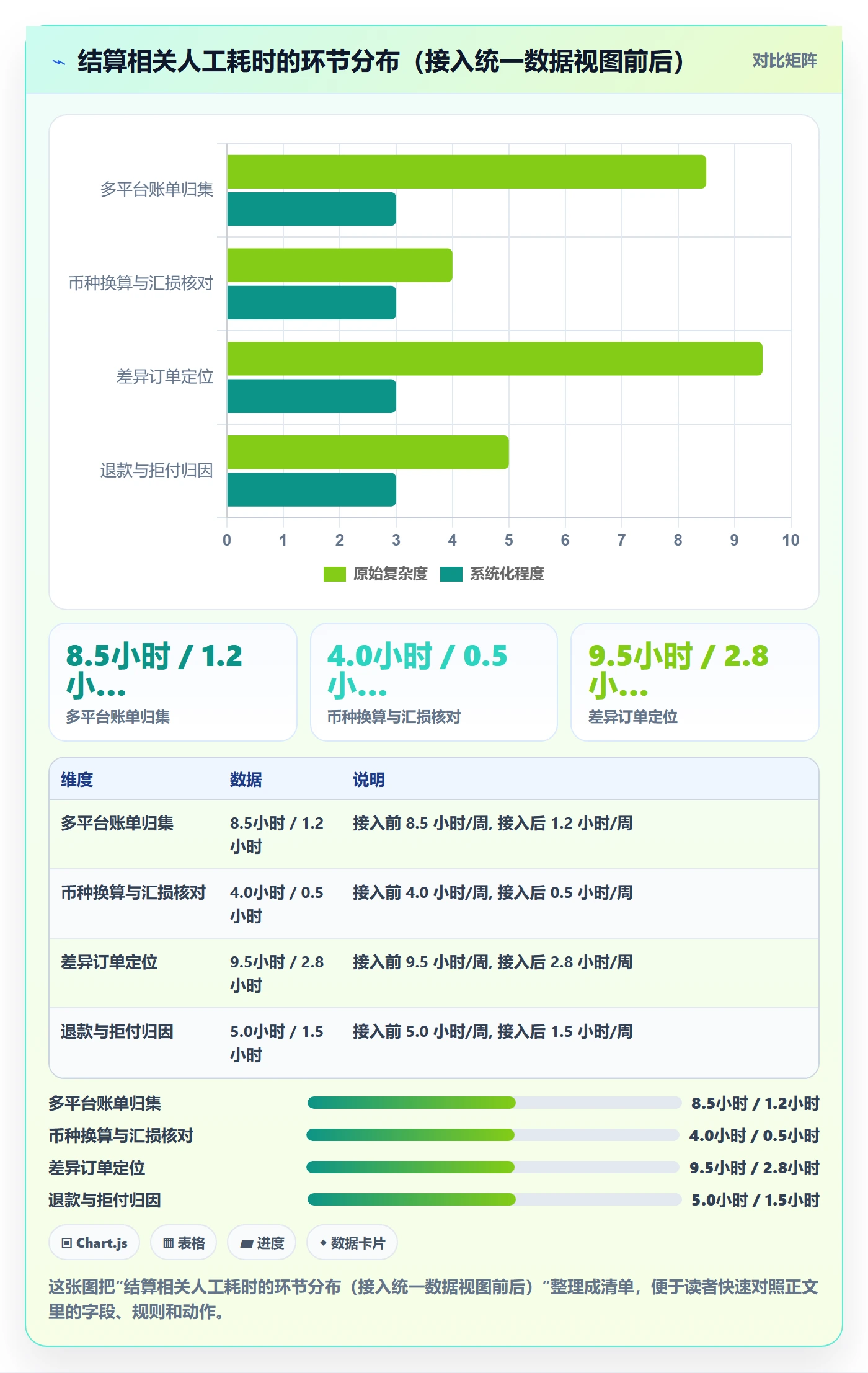Click description 接入前 5.0 小时/周, 接入后 1.5 小时/周

[x=493, y=1031]
